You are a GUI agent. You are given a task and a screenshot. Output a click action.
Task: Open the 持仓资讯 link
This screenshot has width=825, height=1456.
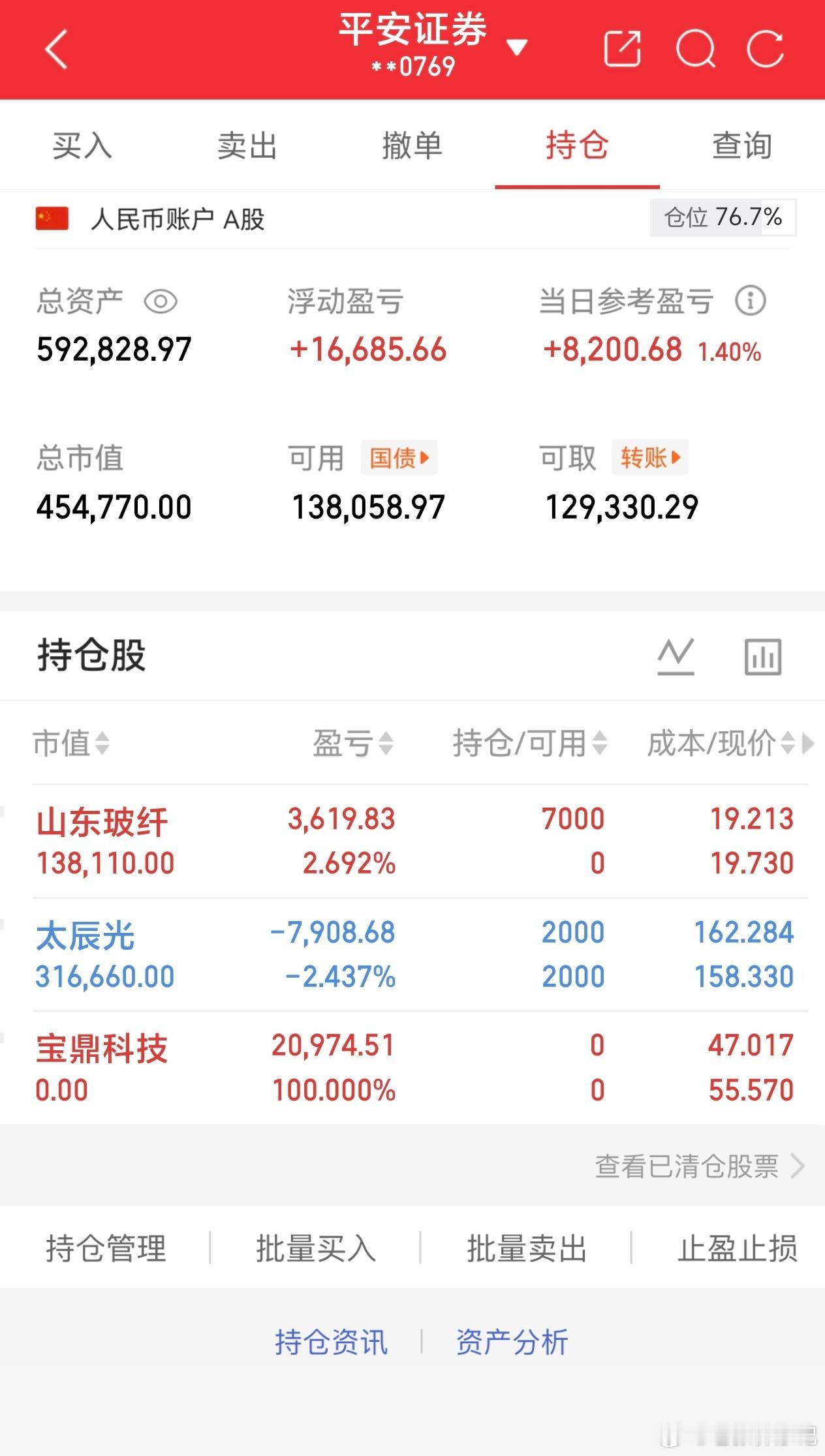pyautogui.click(x=332, y=1342)
